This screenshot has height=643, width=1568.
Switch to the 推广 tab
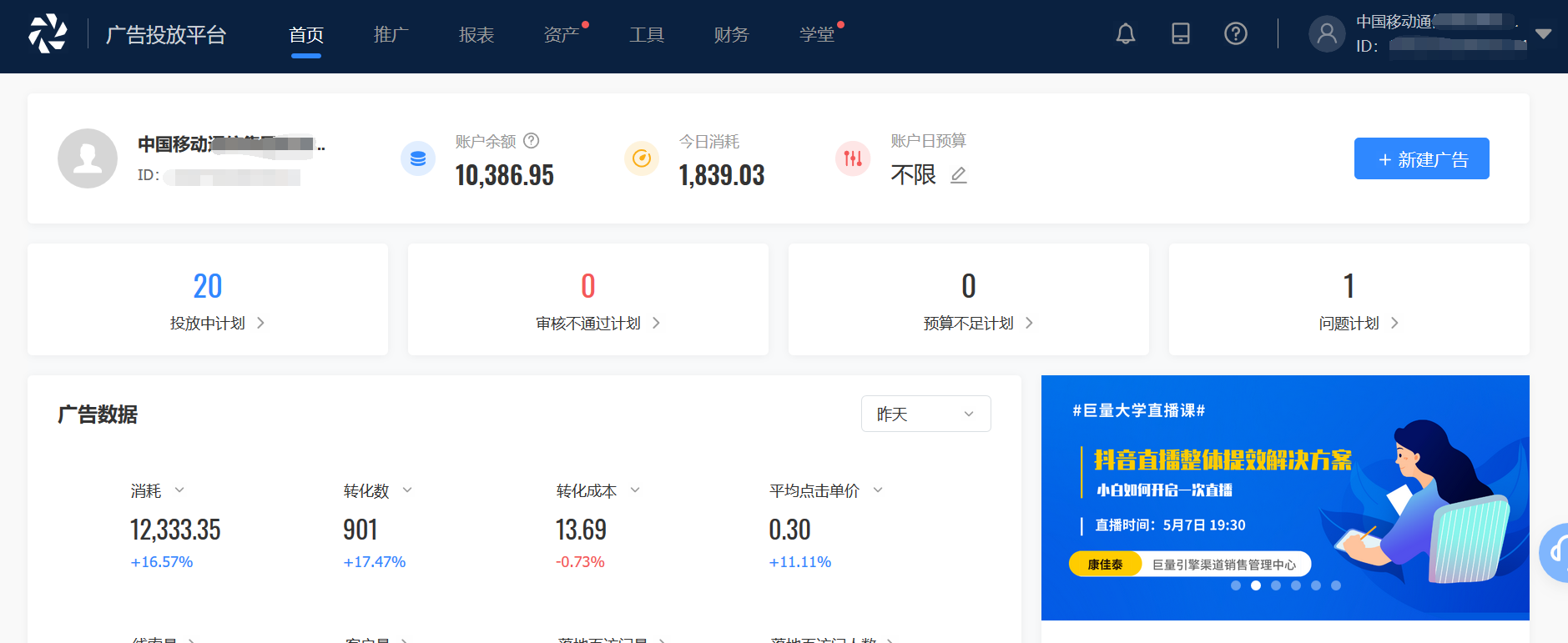tap(391, 35)
